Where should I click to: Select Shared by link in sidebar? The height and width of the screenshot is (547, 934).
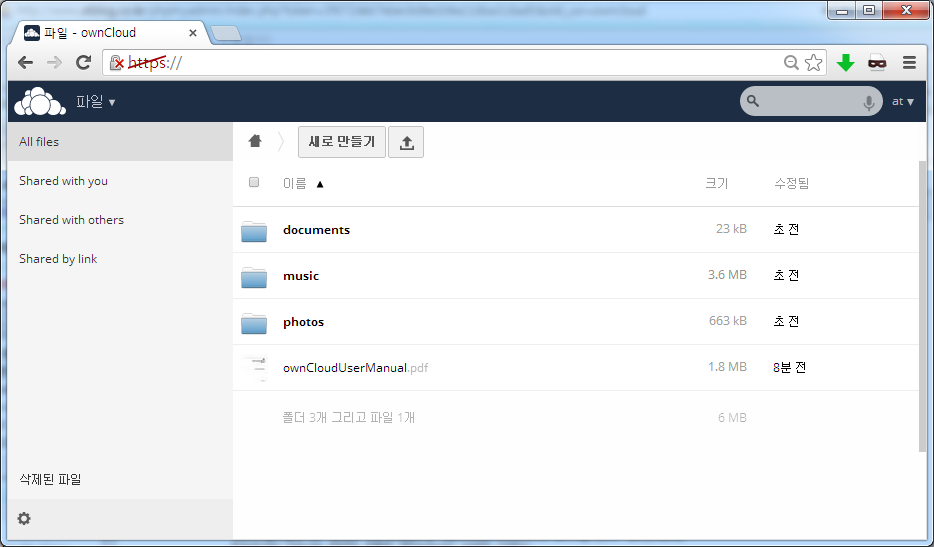click(x=120, y=259)
